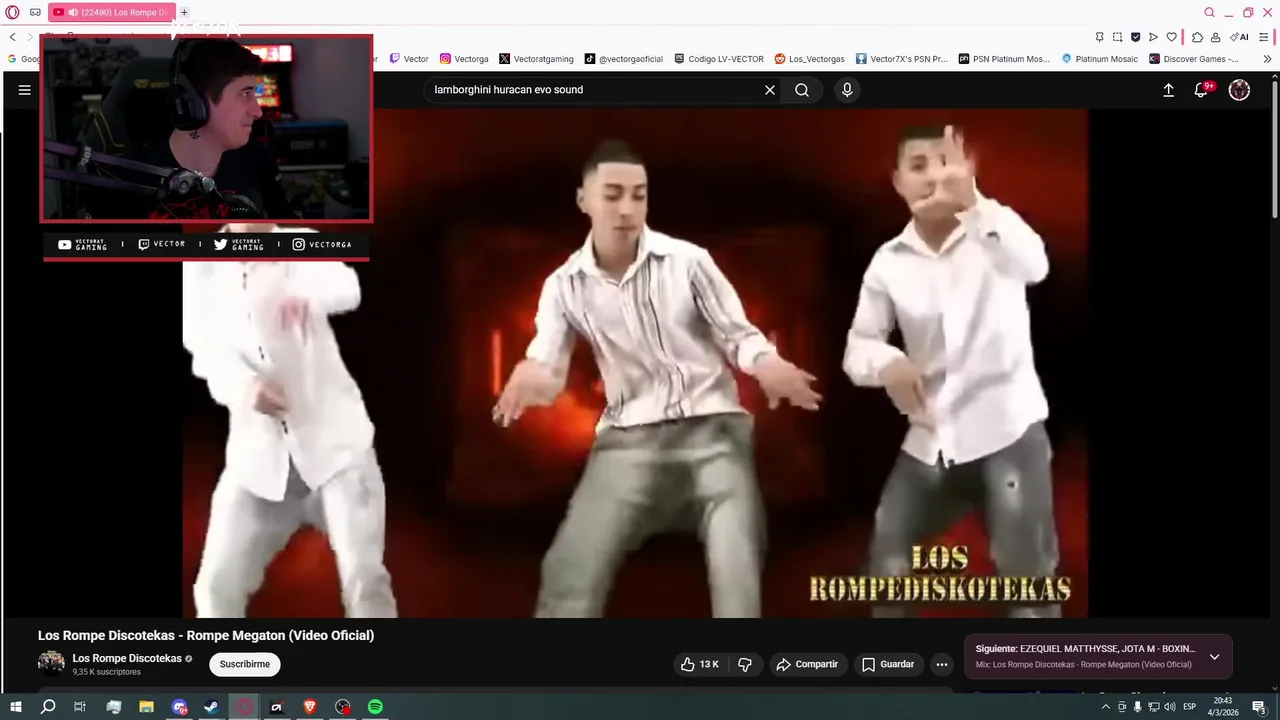Image resolution: width=1280 pixels, height=720 pixels.
Task: Expand the bookmarks overflow double chevron
Action: (x=1268, y=59)
